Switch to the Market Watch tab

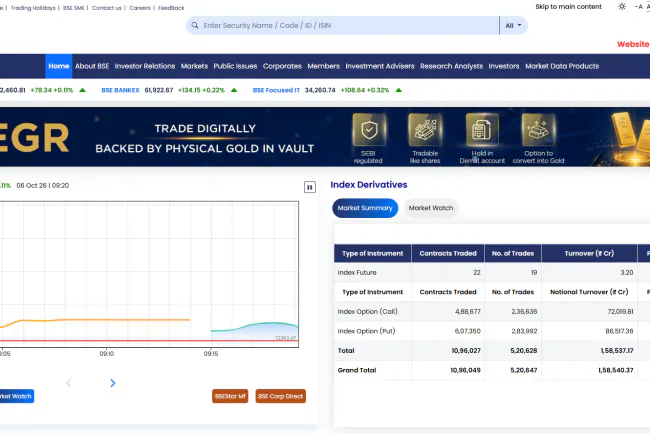point(431,208)
